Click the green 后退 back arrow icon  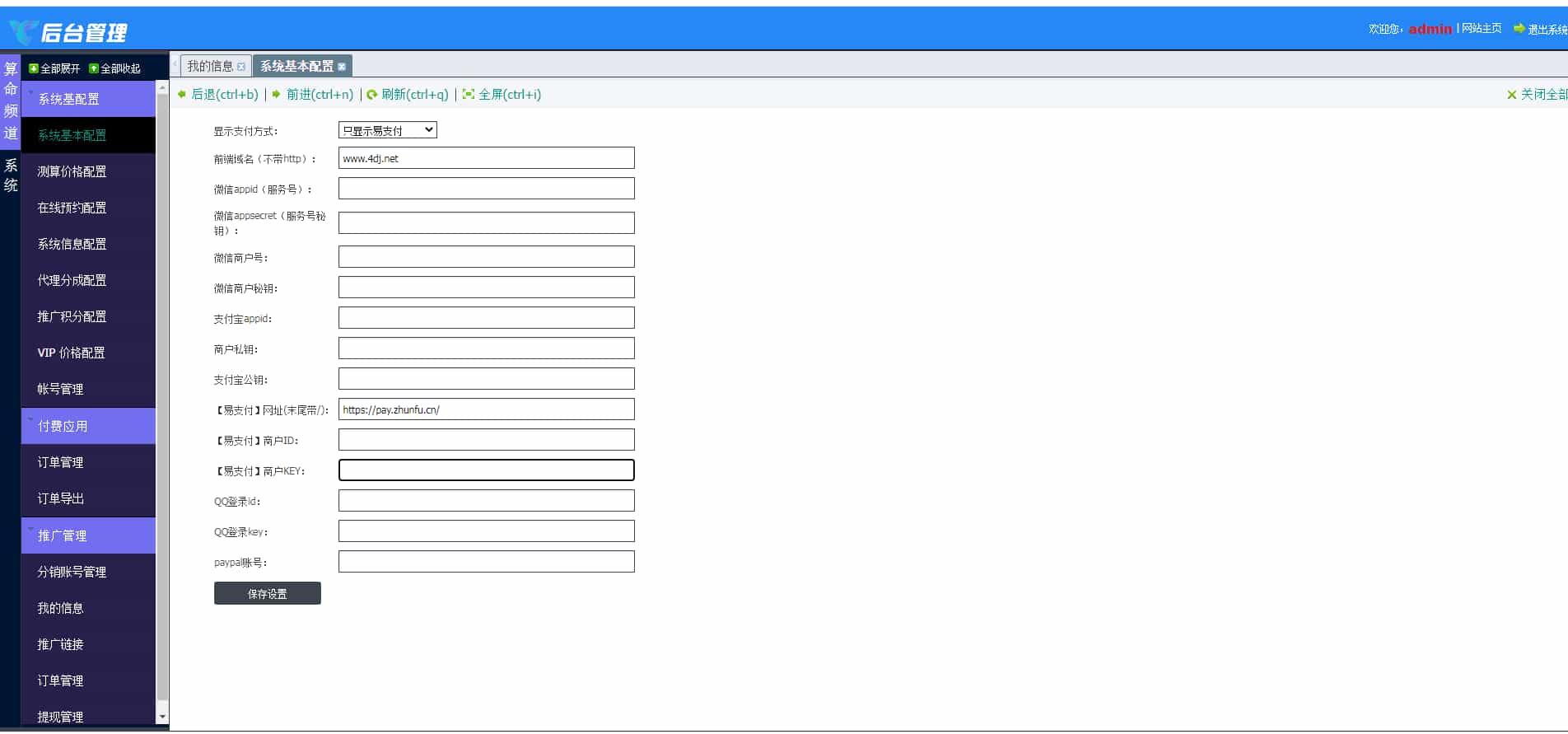(x=182, y=95)
